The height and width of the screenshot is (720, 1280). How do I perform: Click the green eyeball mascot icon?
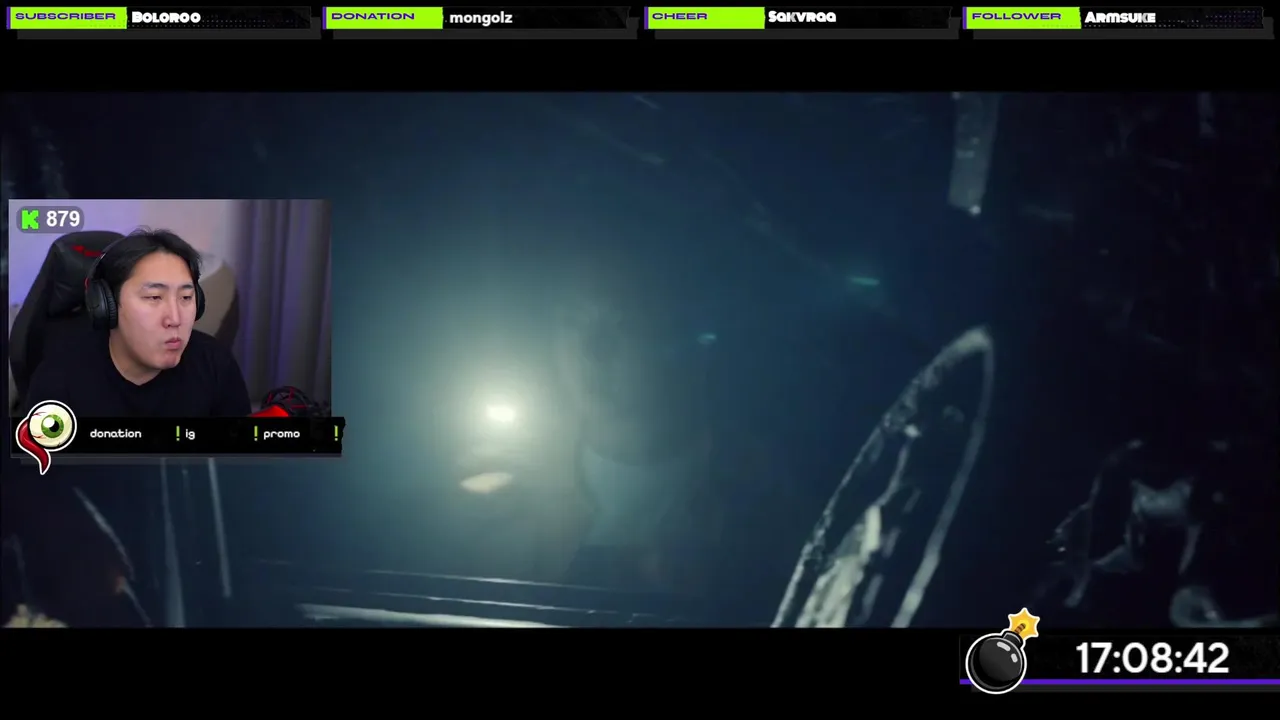pos(46,435)
